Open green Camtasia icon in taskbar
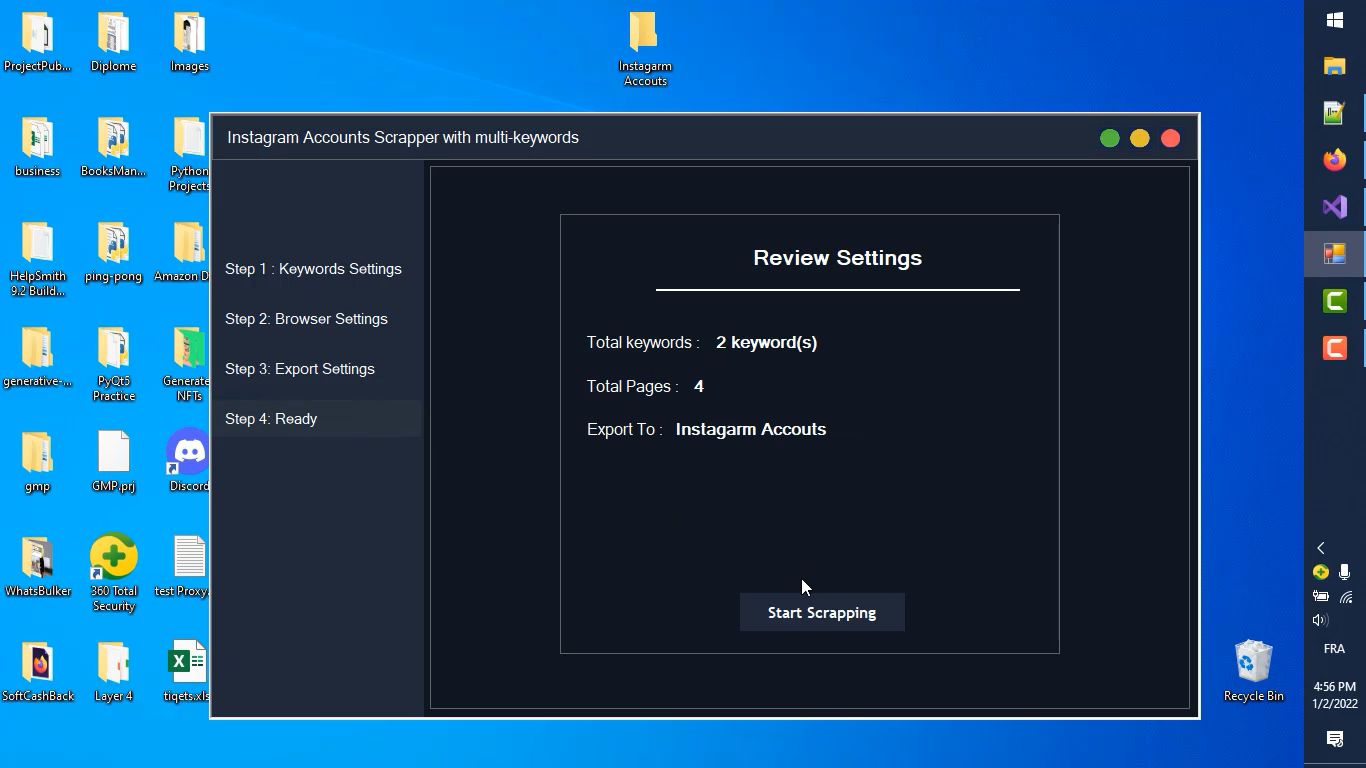The image size is (1366, 768). point(1334,301)
